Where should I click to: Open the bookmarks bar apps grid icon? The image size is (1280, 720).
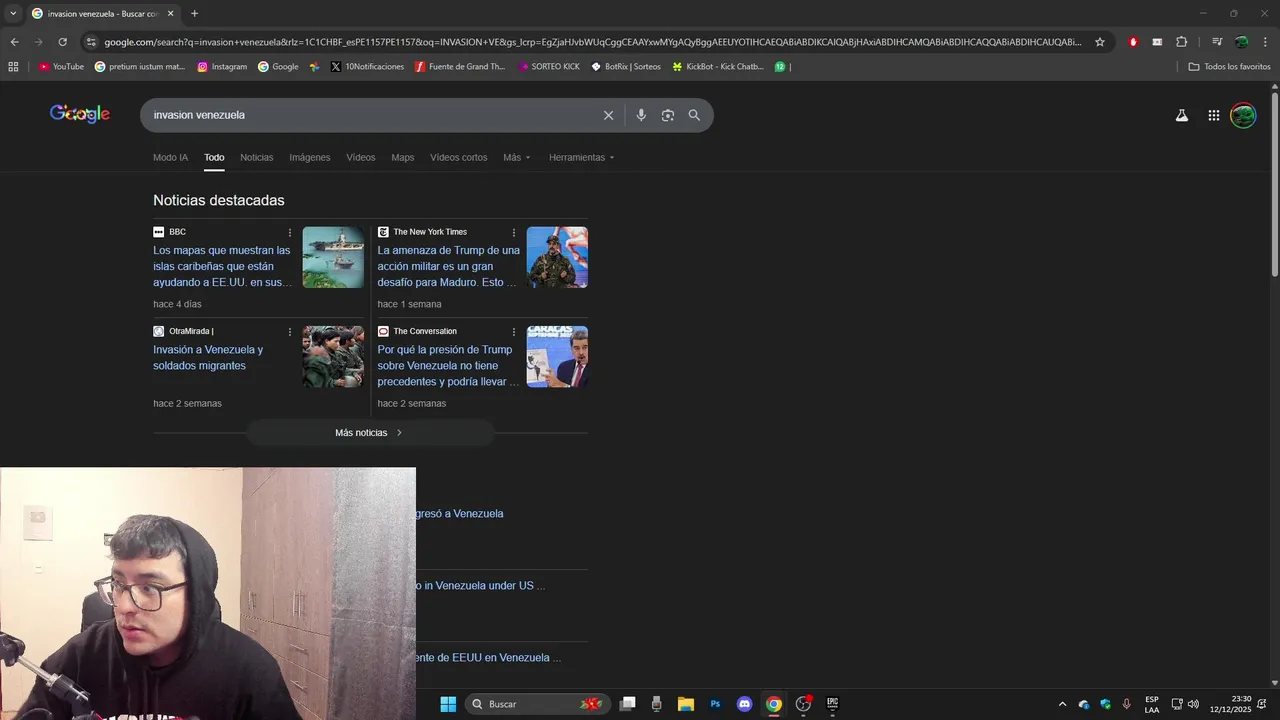[13, 67]
